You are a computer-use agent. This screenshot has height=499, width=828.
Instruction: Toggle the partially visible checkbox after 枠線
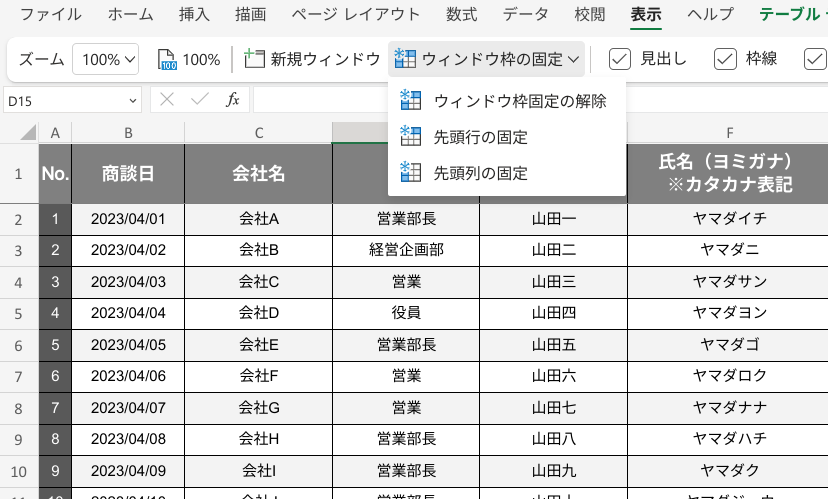(x=815, y=59)
